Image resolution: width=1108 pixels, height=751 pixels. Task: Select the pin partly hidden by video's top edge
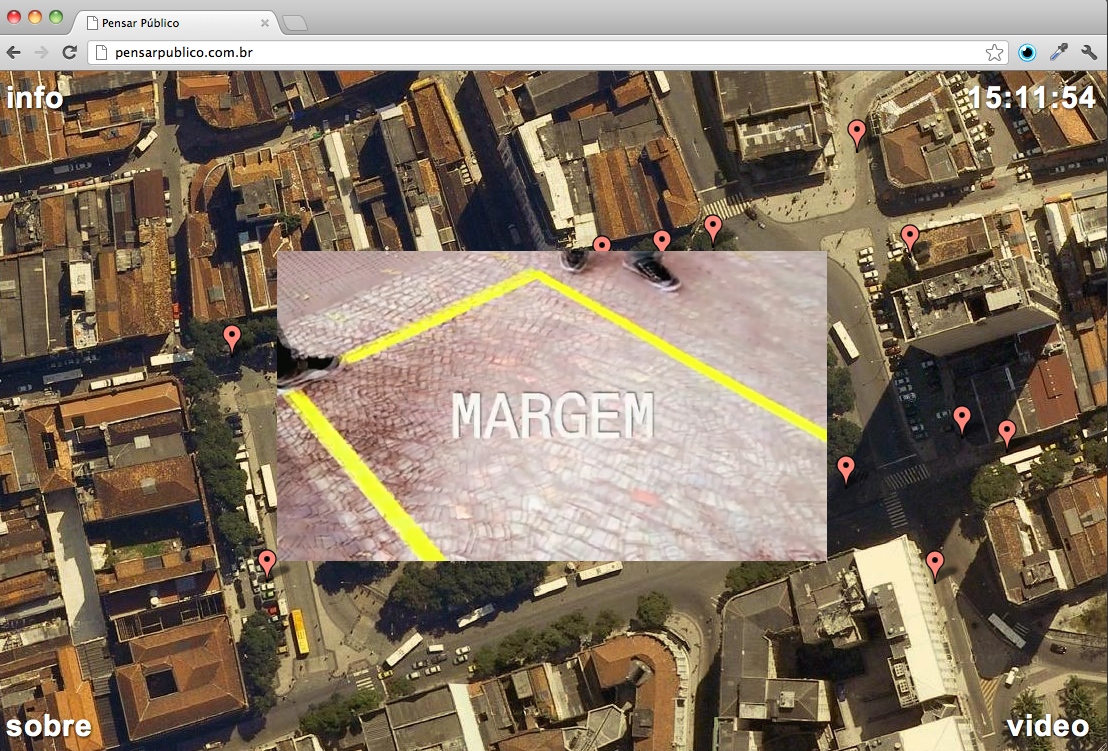(x=601, y=244)
